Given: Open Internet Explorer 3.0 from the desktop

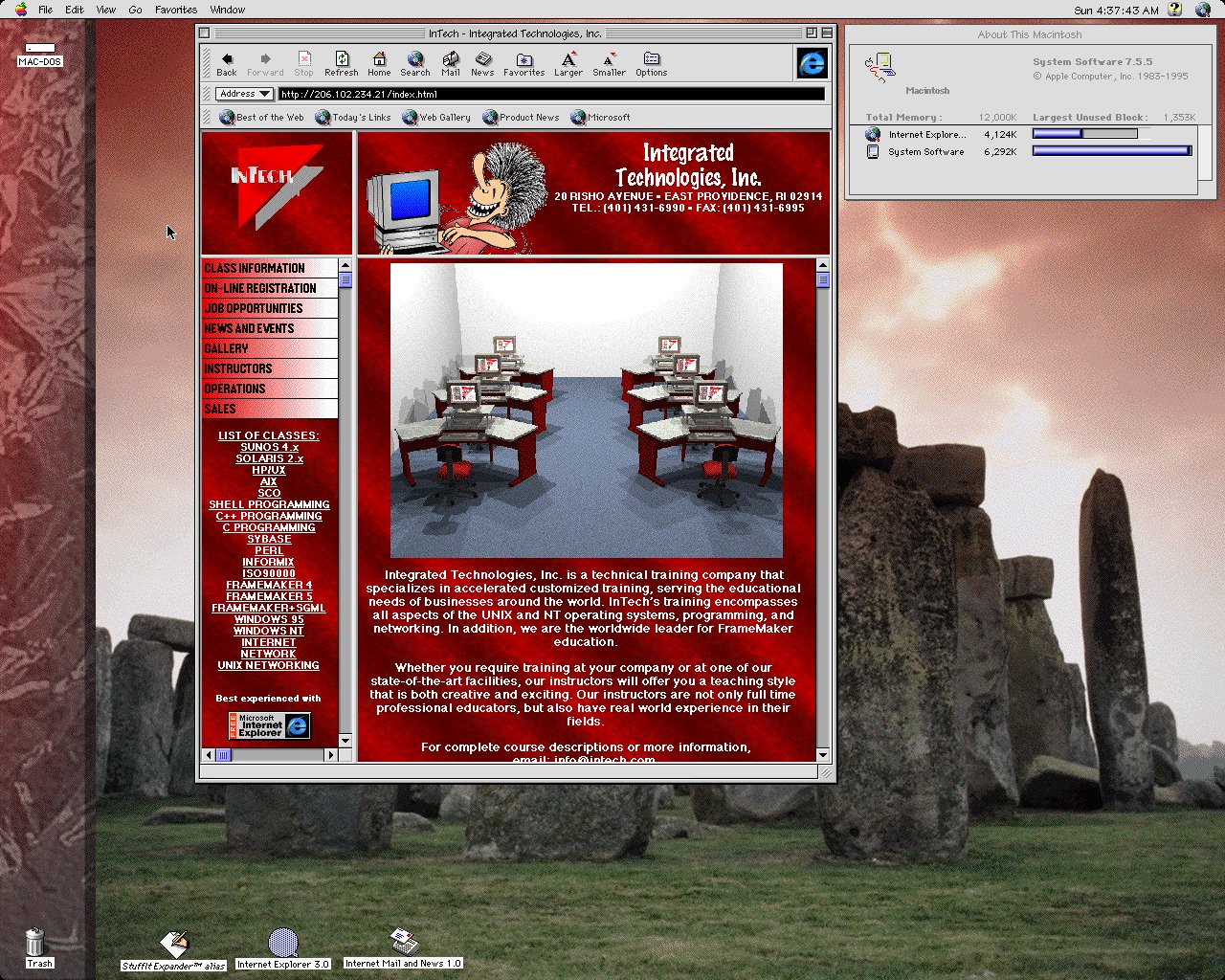Looking at the screenshot, I should point(282,943).
